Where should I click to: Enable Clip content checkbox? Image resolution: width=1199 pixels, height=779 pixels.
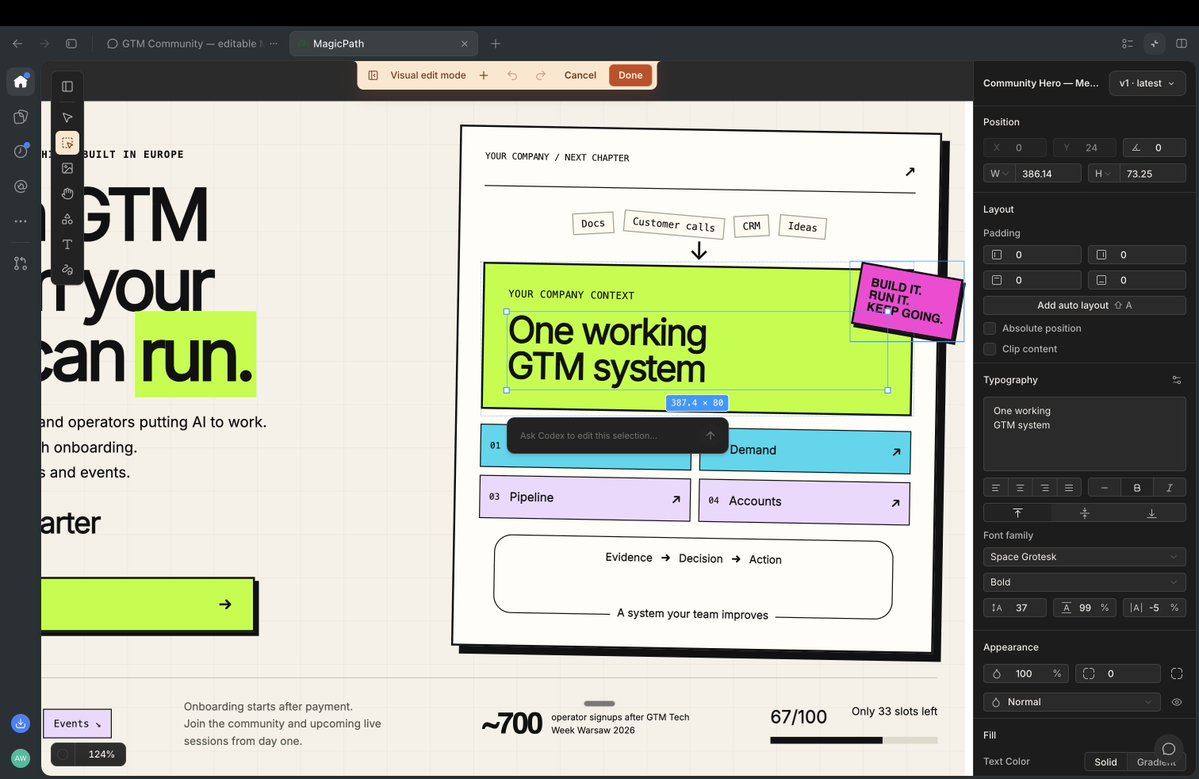coord(989,349)
